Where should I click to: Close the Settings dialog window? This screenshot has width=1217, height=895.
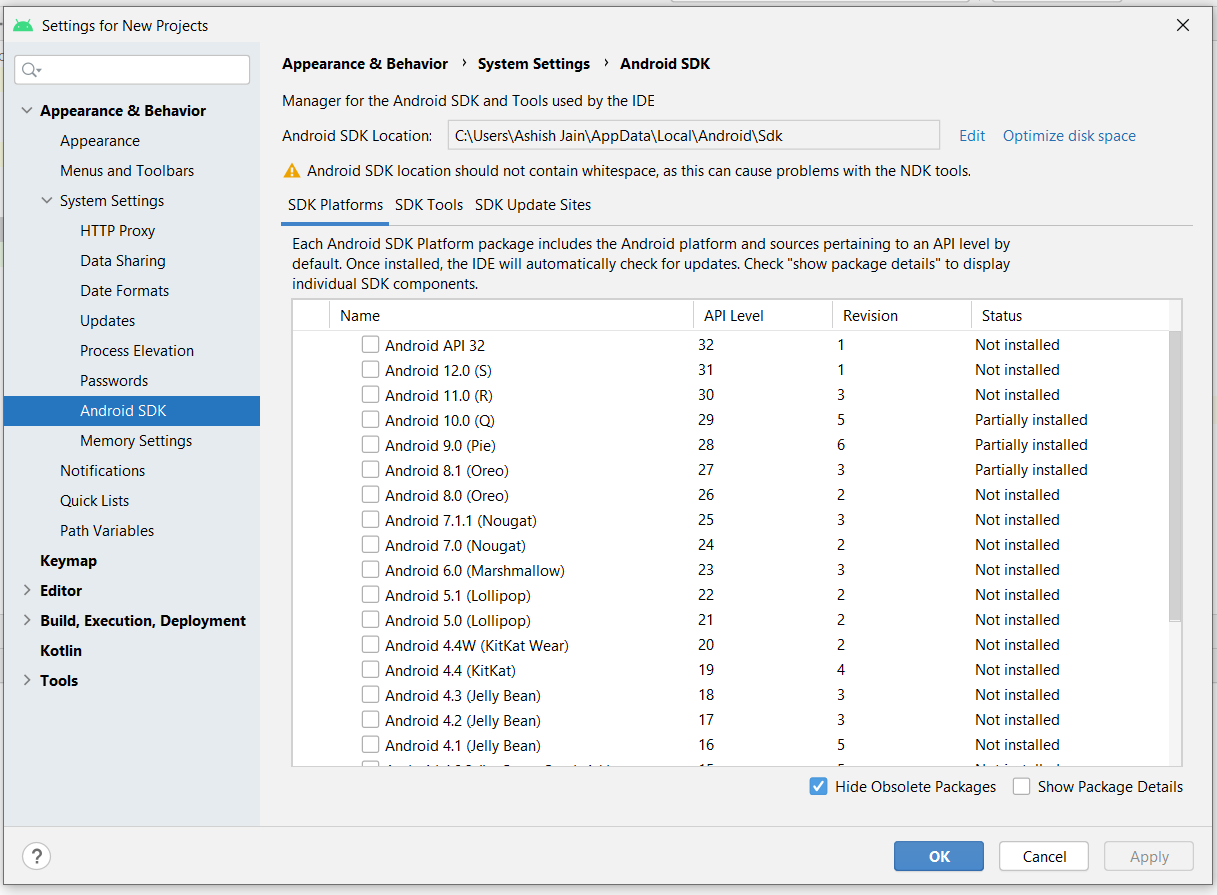pyautogui.click(x=1182, y=26)
